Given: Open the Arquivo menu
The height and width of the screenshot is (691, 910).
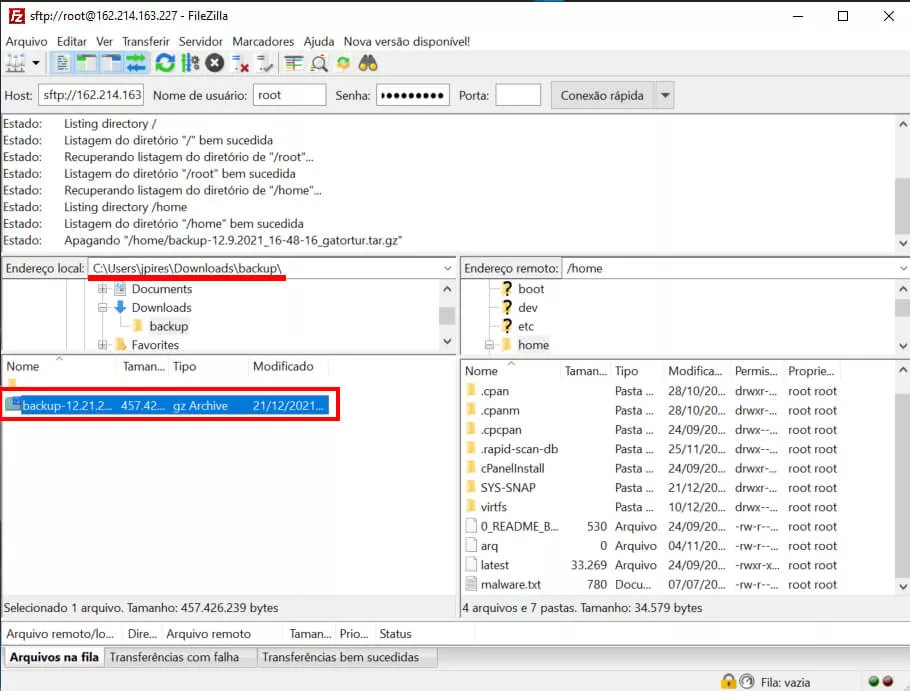Looking at the screenshot, I should point(26,41).
